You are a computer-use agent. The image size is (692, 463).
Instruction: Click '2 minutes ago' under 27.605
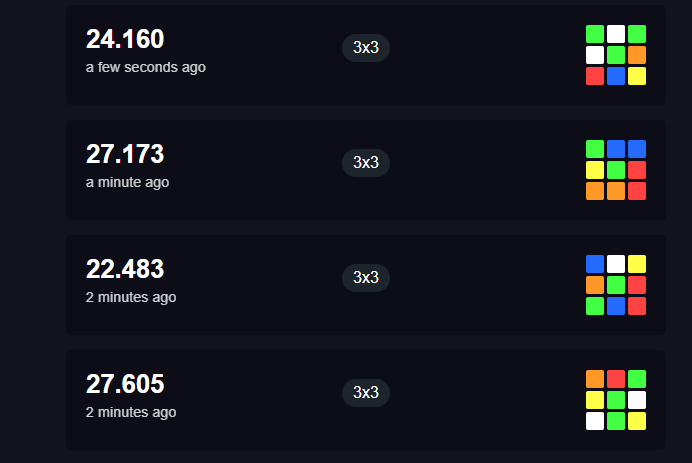131,412
